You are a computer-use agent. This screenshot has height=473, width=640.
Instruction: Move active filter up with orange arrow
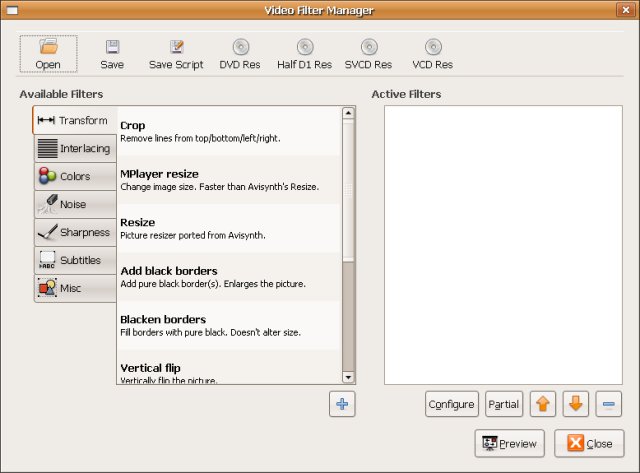tap(543, 404)
